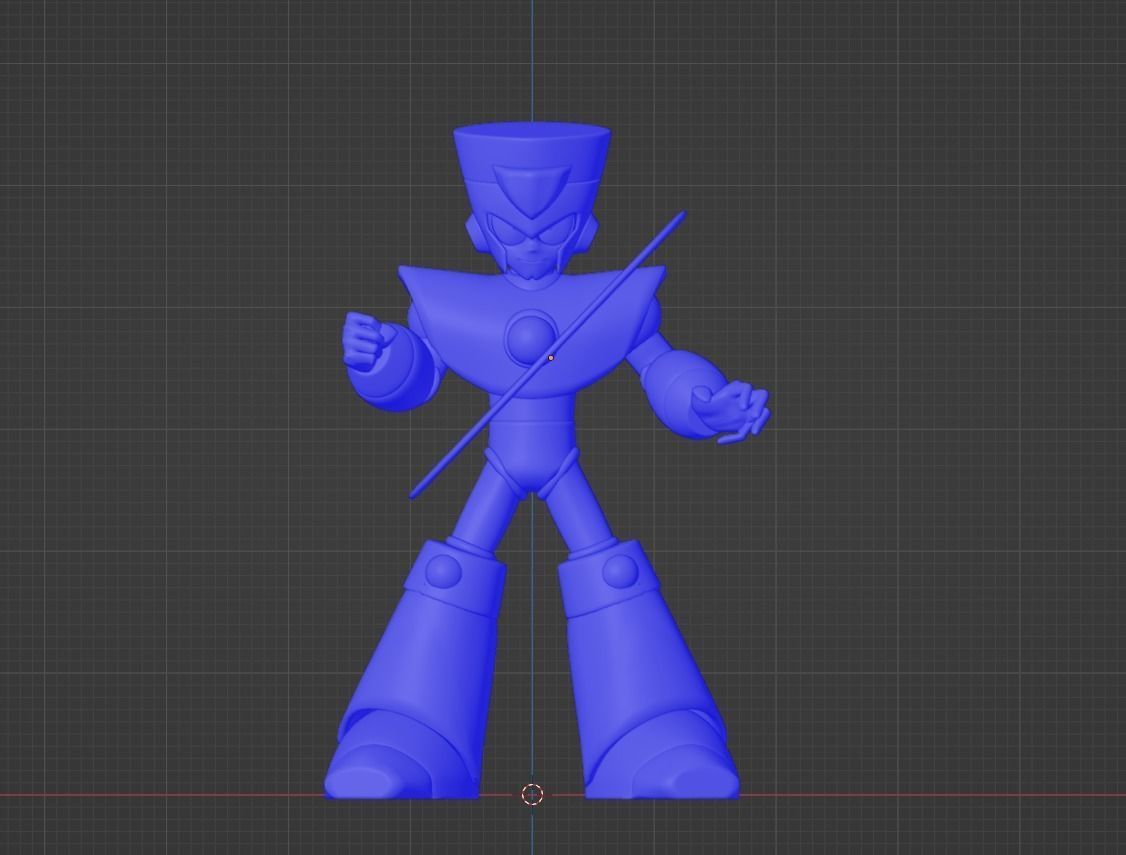Click the robot's open hand with spread fingers
The height and width of the screenshot is (855, 1126).
(x=732, y=411)
